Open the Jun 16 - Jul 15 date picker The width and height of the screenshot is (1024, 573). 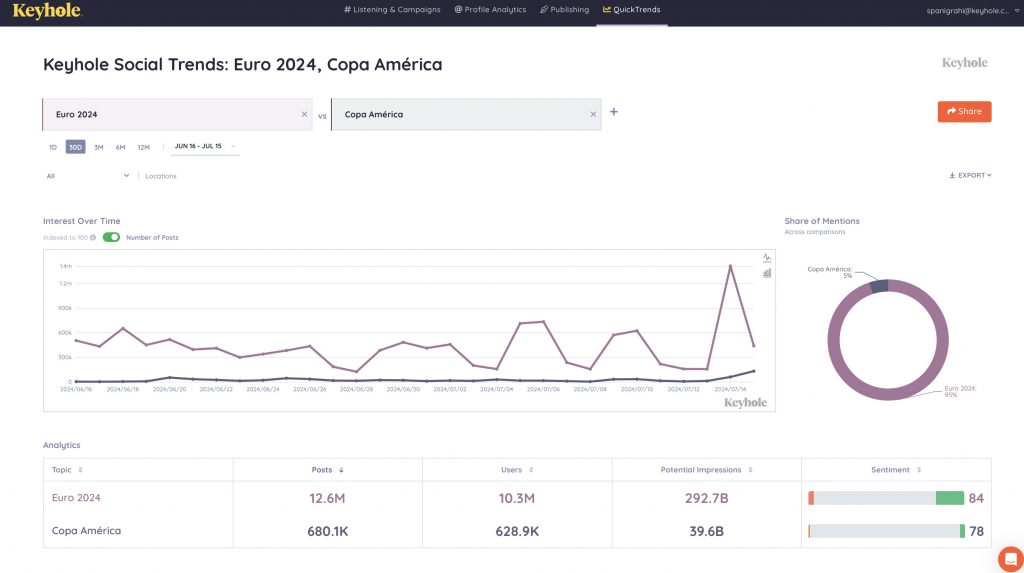click(204, 146)
